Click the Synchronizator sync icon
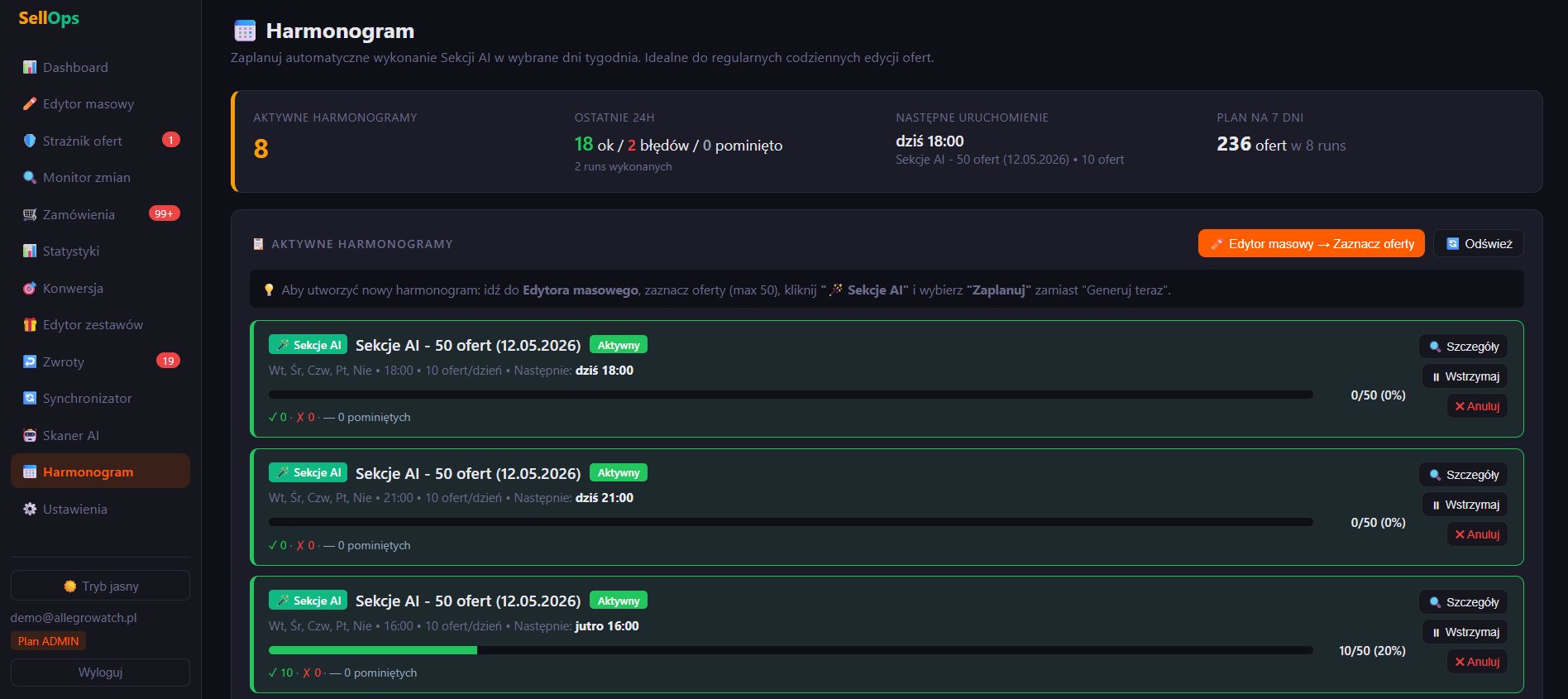Screen dimensions: 1568x699 tap(30, 398)
